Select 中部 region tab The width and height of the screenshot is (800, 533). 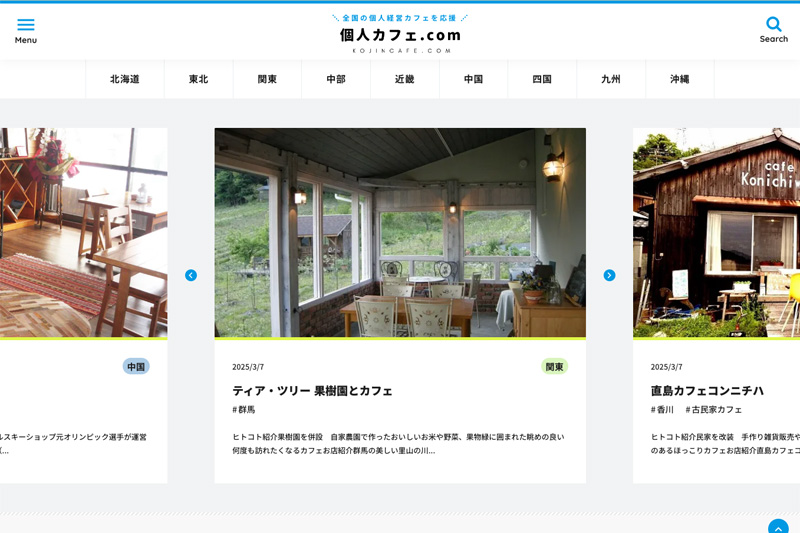336,79
